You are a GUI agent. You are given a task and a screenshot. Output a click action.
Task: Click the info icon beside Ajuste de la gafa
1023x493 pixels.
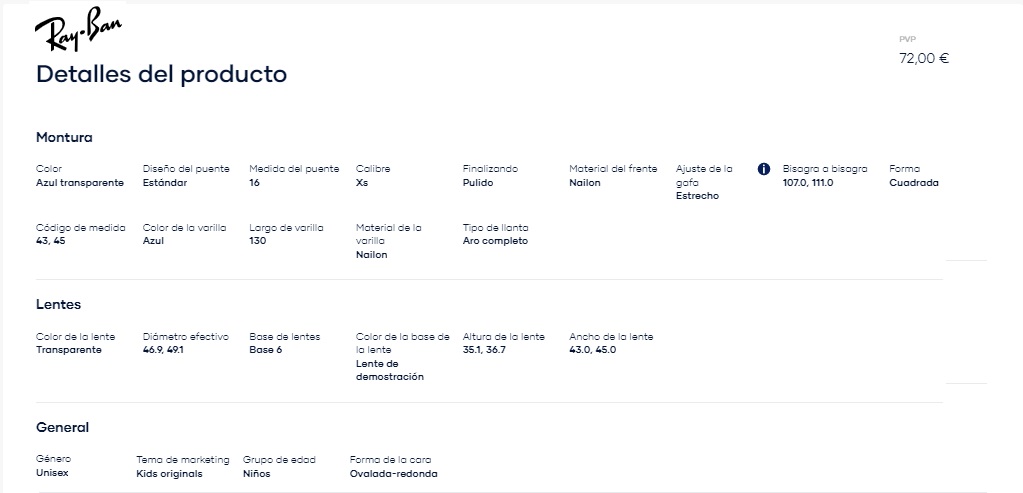pos(764,169)
